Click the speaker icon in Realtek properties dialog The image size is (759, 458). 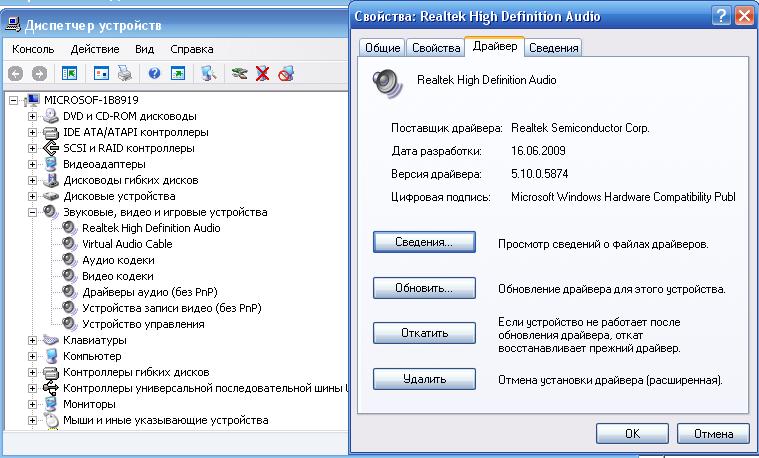pyautogui.click(x=387, y=83)
